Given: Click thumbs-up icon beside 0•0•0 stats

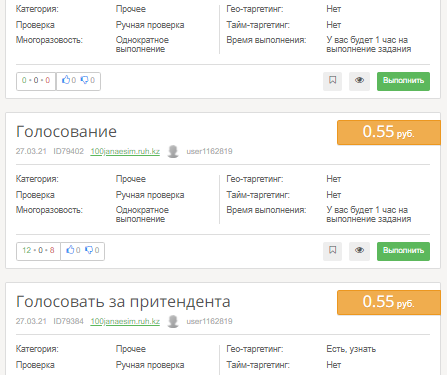Looking at the screenshot, I should (x=66, y=80).
